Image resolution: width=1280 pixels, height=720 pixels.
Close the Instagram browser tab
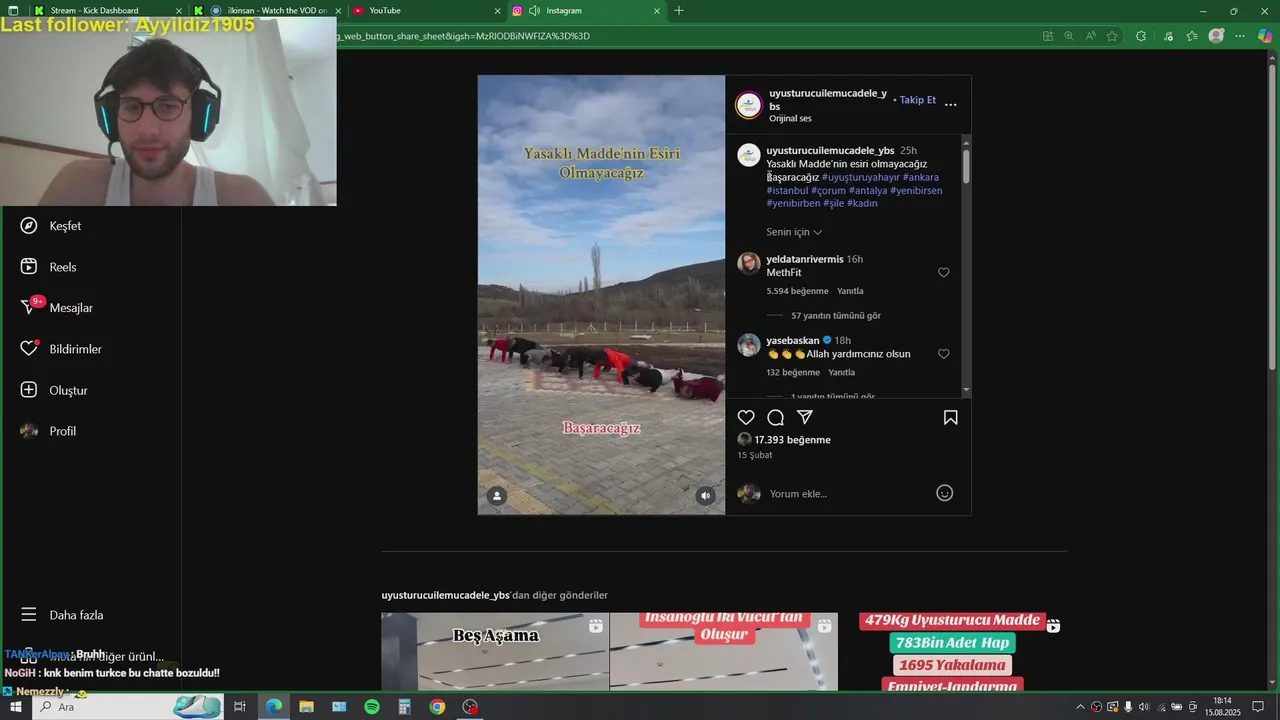(x=657, y=10)
